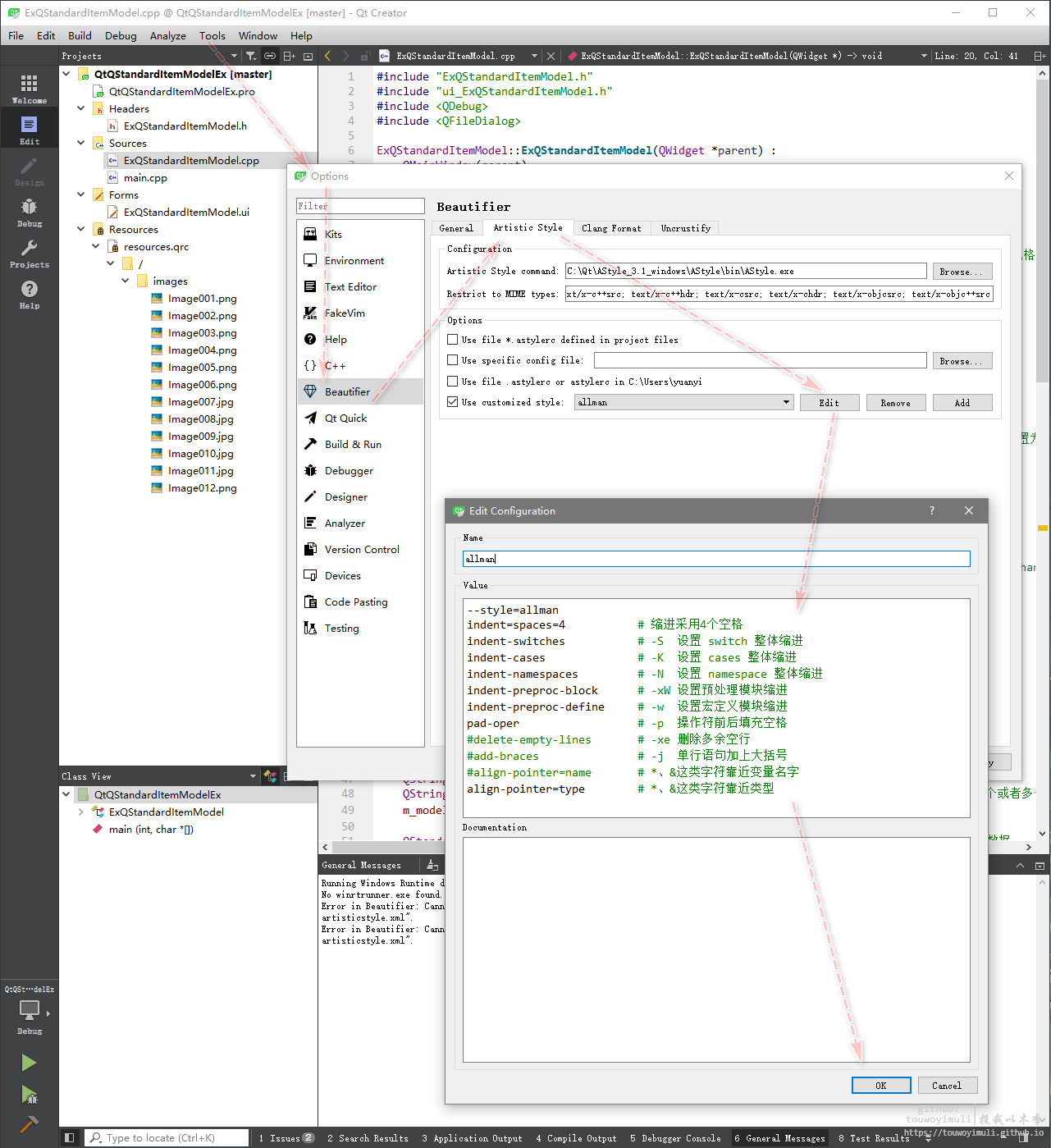Click the configuration Name field
Viewport: 1051px width, 1148px height.
coord(716,559)
